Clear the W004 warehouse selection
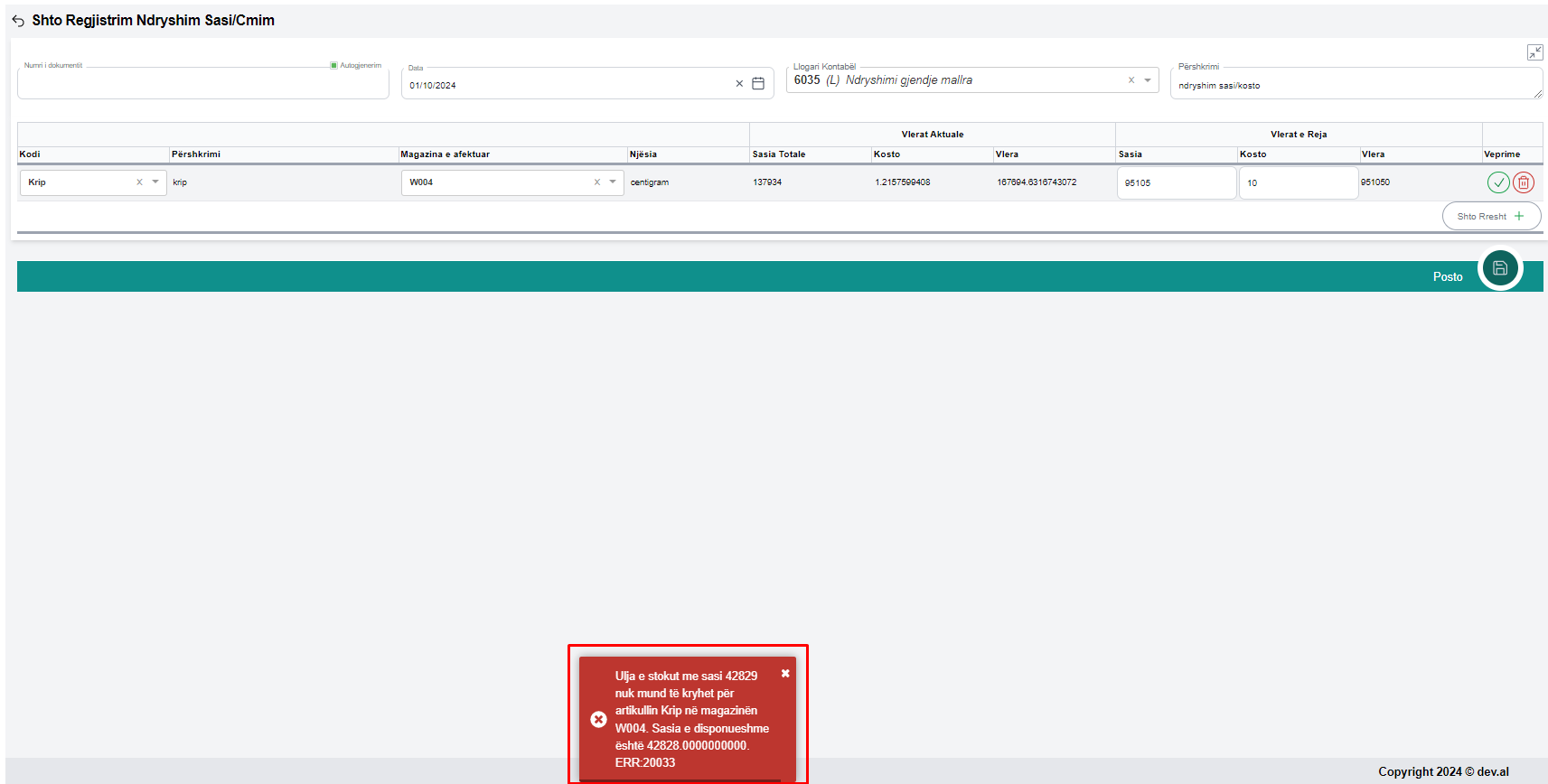Screen dimensions: 1548x784 pyautogui.click(x=596, y=182)
